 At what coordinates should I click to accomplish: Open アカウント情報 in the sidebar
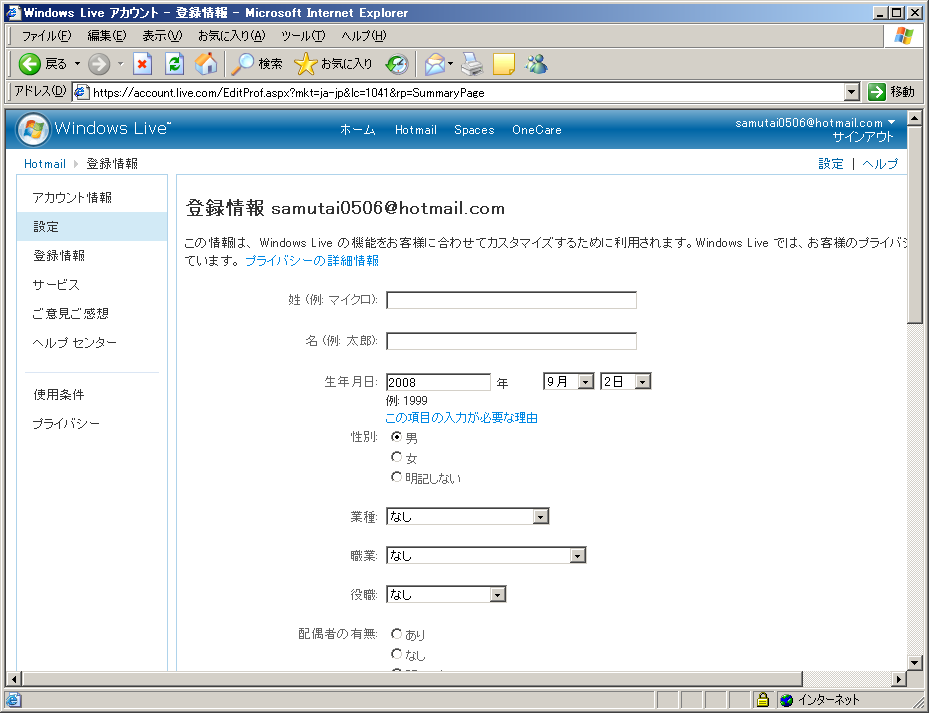pos(72,197)
